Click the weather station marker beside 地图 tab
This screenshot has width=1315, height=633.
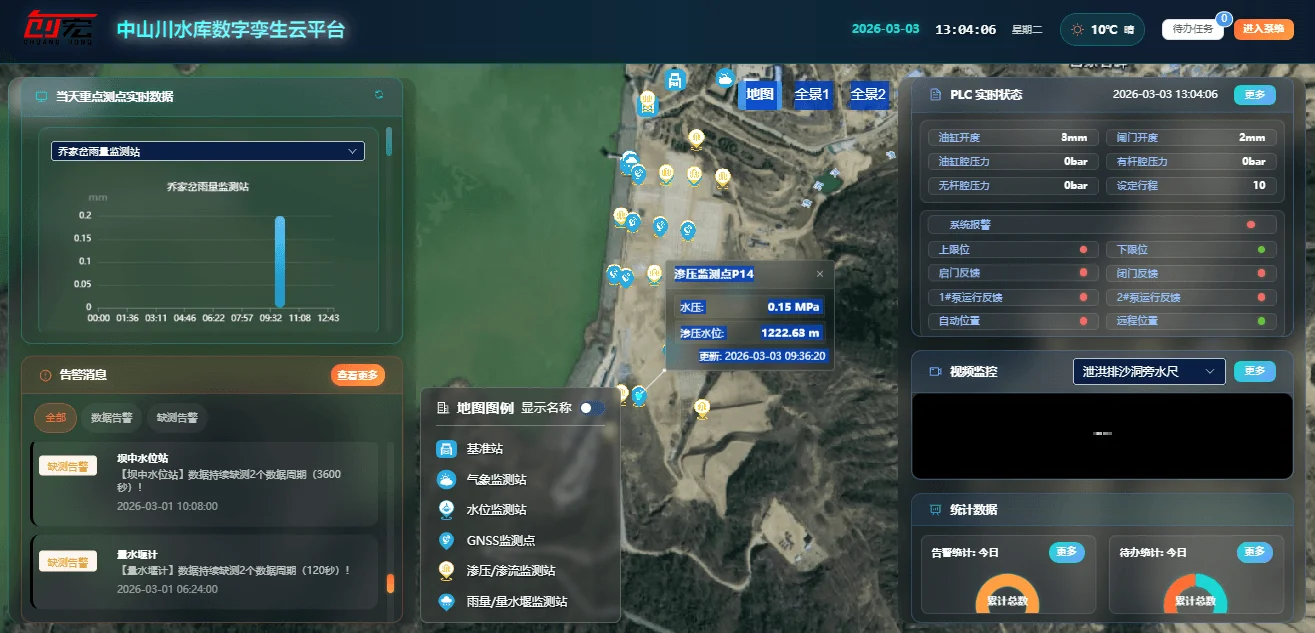[x=725, y=78]
